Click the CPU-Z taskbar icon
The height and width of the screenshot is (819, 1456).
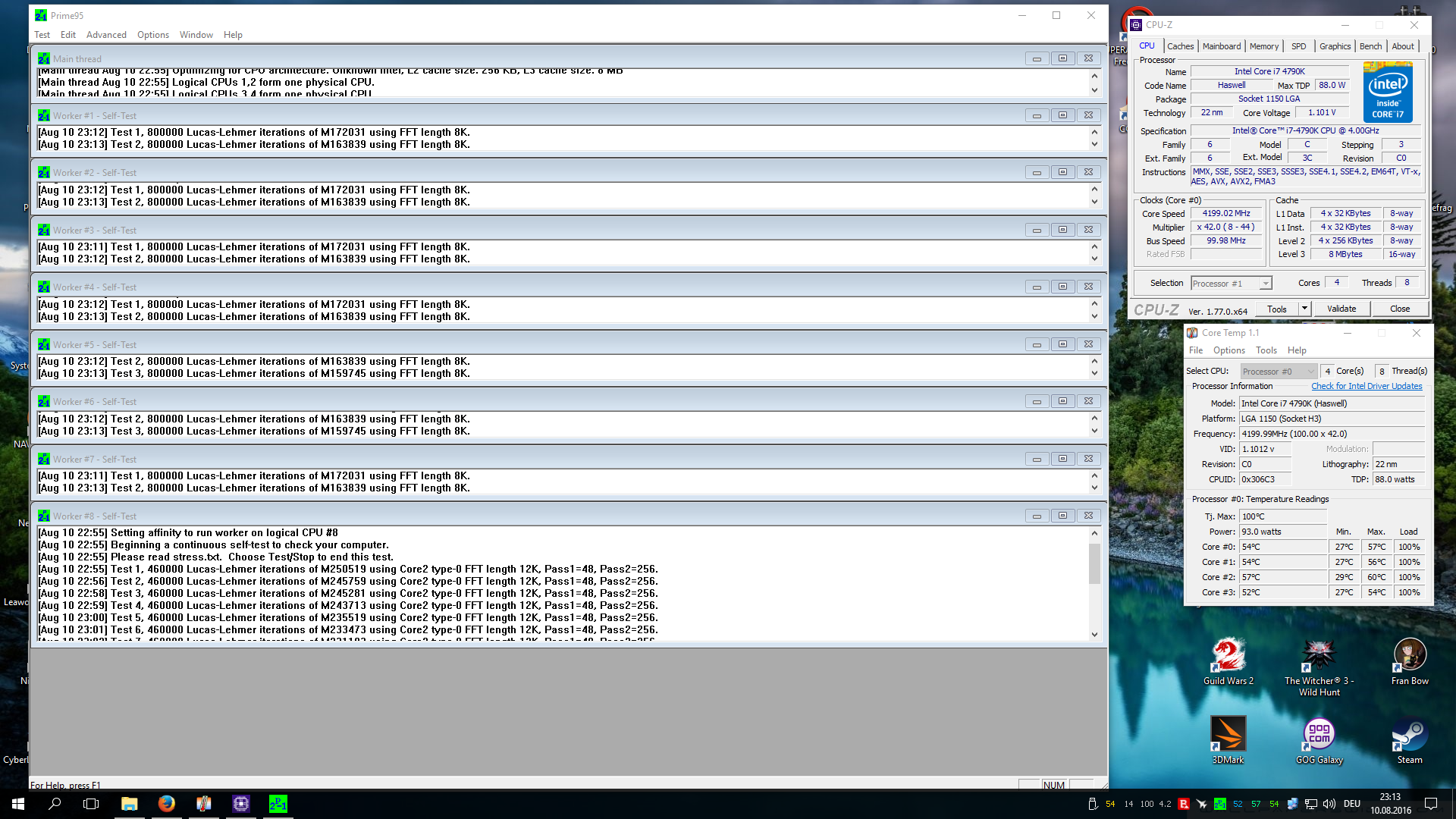241,804
